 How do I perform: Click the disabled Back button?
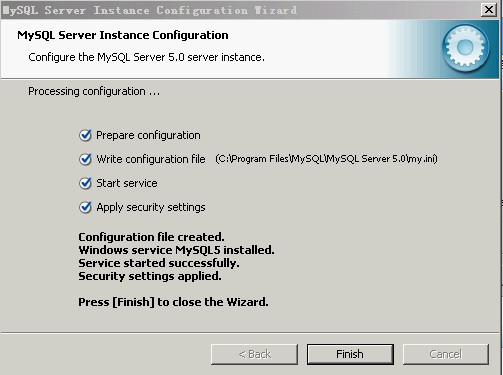click(254, 354)
